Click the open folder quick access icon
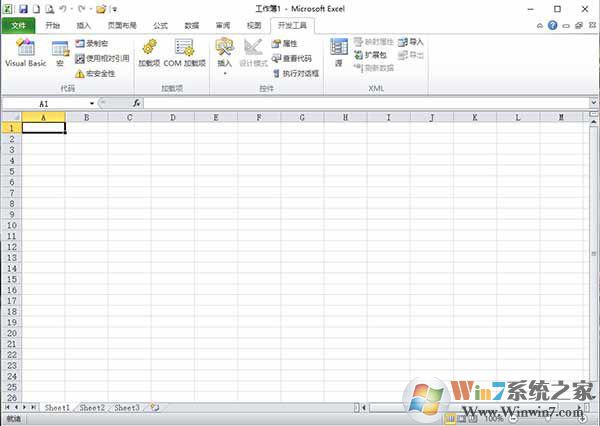Image resolution: width=600 pixels, height=426 pixels. click(x=101, y=9)
